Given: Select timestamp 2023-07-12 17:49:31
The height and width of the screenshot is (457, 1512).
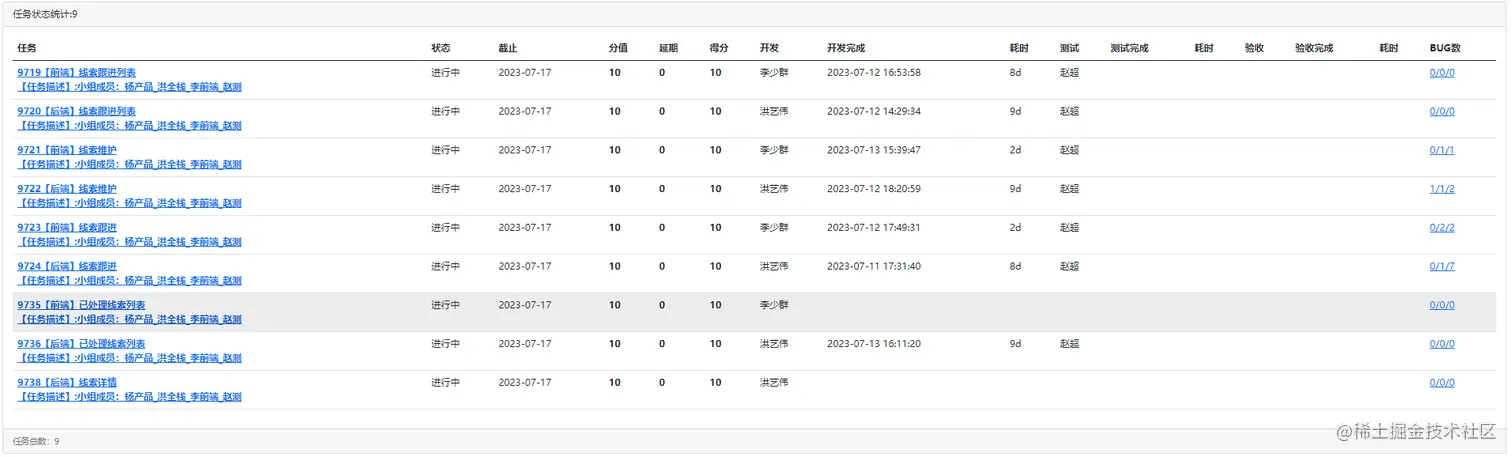Looking at the screenshot, I should [x=874, y=228].
